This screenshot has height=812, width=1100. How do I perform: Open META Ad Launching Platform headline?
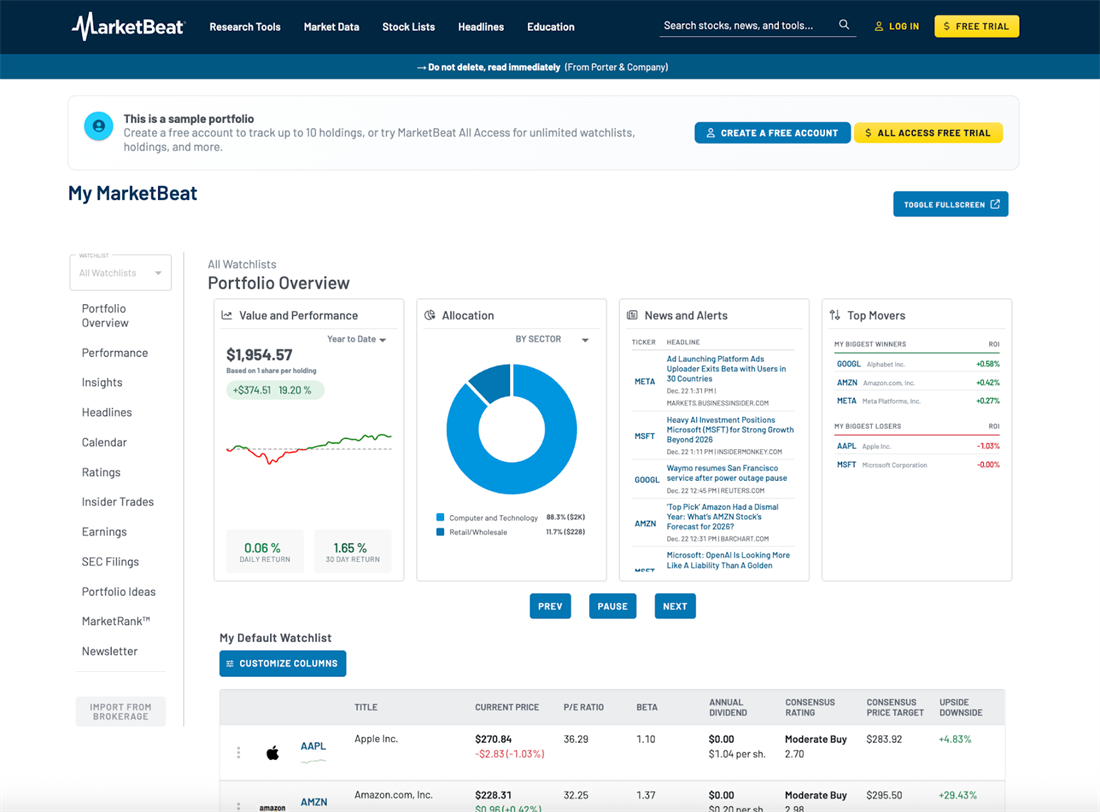click(726, 368)
